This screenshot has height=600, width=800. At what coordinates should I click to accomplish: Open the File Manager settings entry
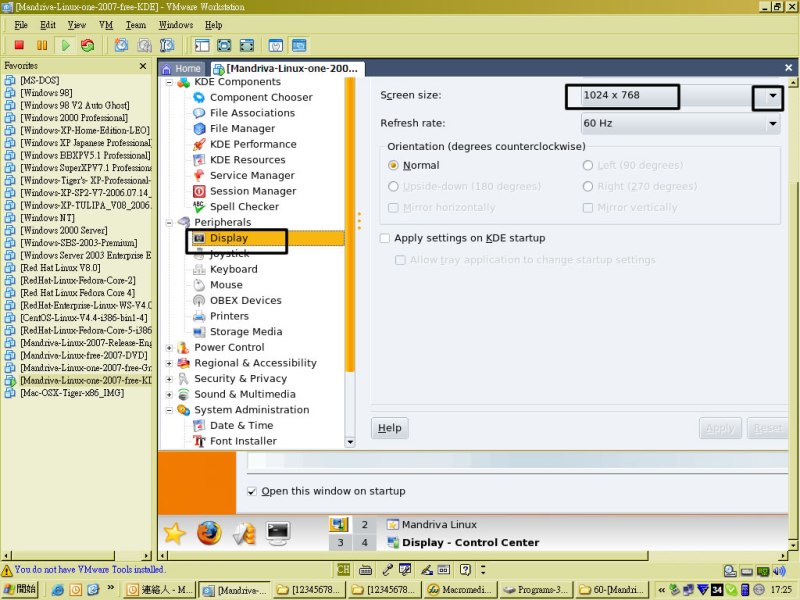pyautogui.click(x=242, y=129)
